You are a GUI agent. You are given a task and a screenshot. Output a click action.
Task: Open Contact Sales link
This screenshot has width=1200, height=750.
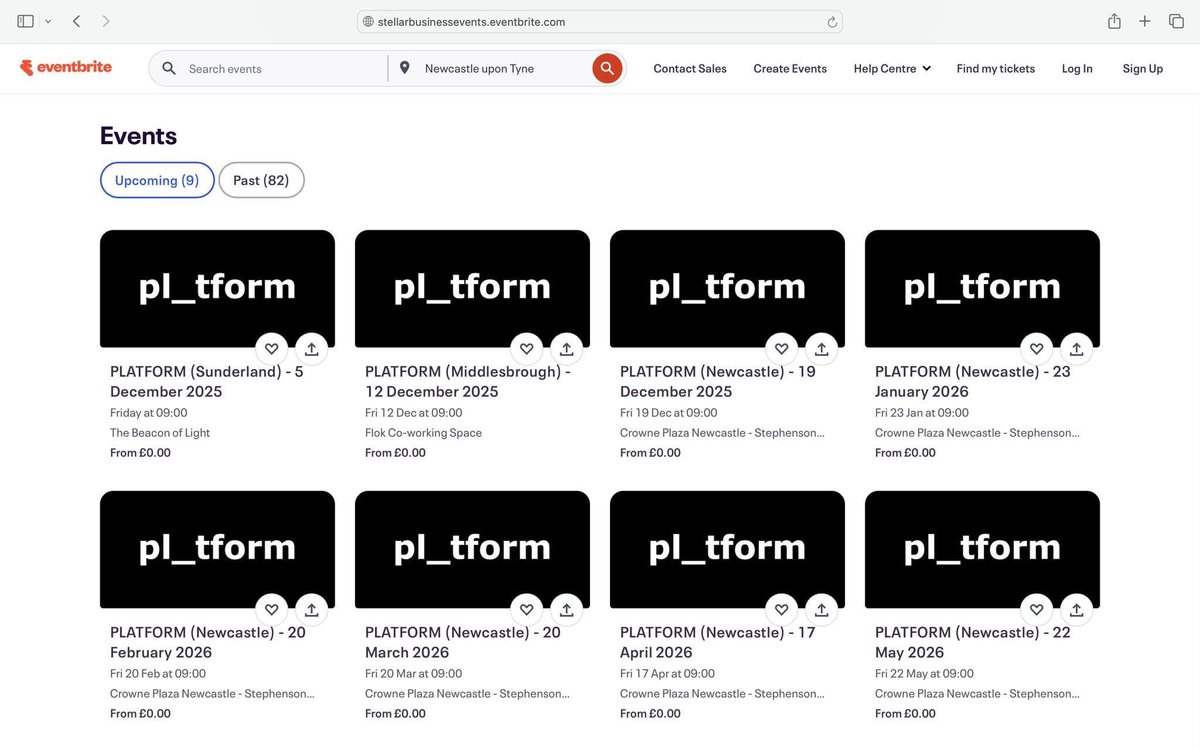point(690,68)
